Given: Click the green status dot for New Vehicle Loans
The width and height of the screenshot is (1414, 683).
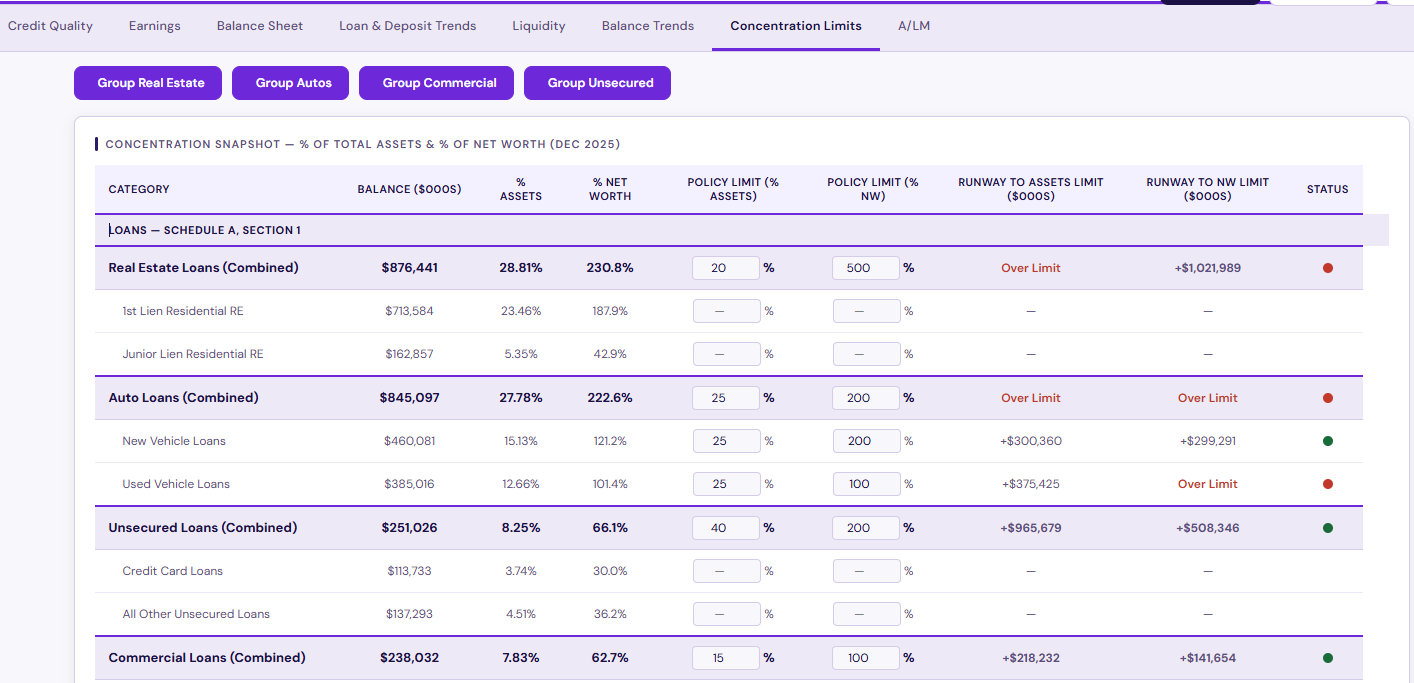Looking at the screenshot, I should 1327,441.
